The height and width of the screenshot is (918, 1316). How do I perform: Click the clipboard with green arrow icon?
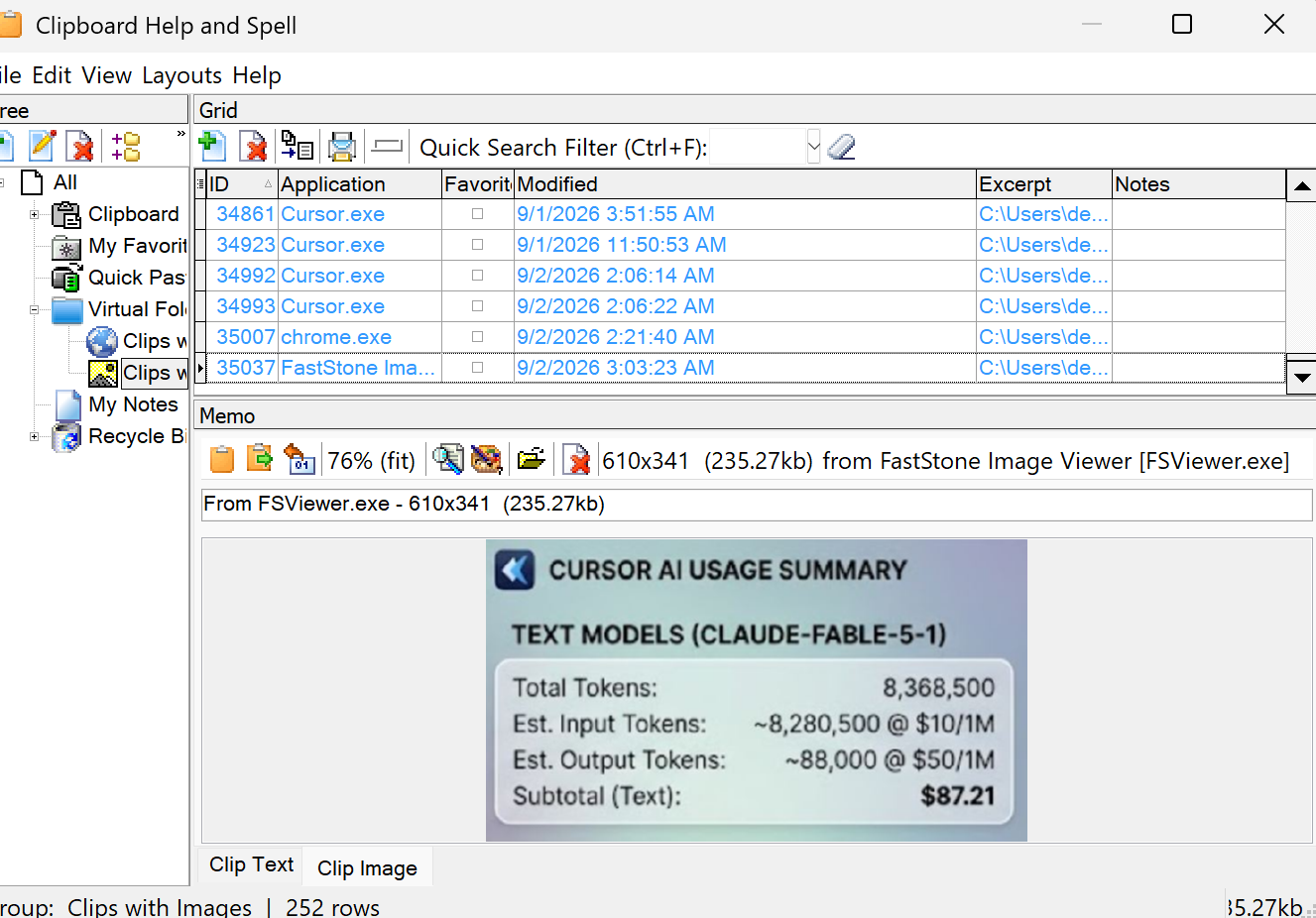[x=260, y=459]
